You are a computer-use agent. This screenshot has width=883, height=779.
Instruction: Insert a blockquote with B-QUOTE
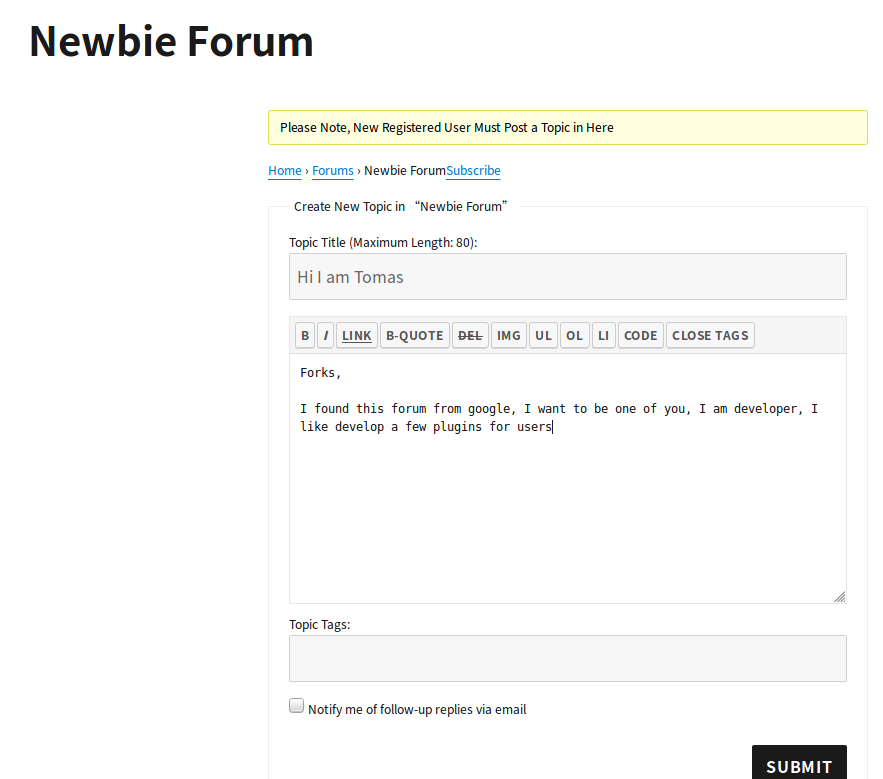414,335
